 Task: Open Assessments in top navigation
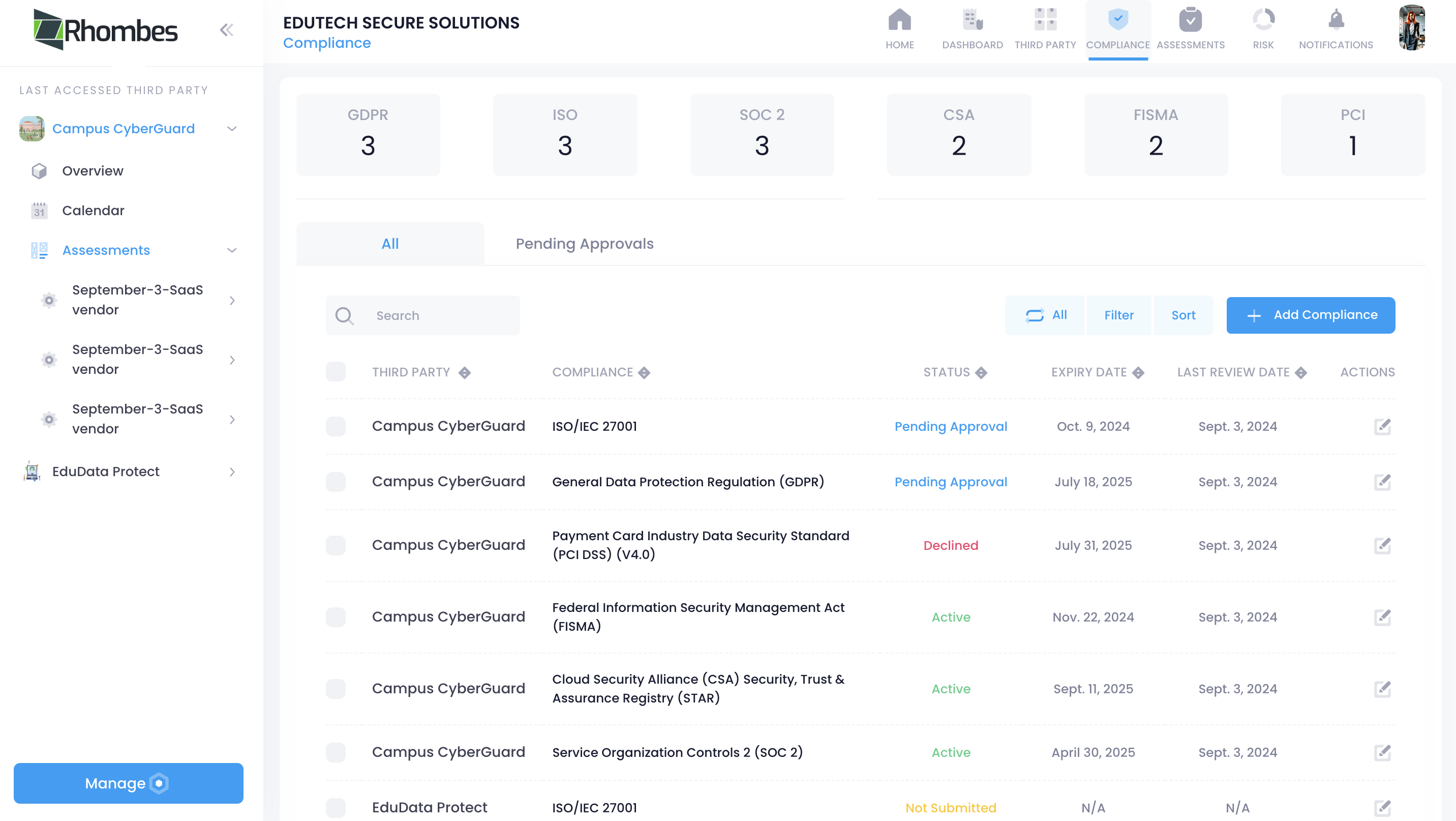tap(1190, 30)
